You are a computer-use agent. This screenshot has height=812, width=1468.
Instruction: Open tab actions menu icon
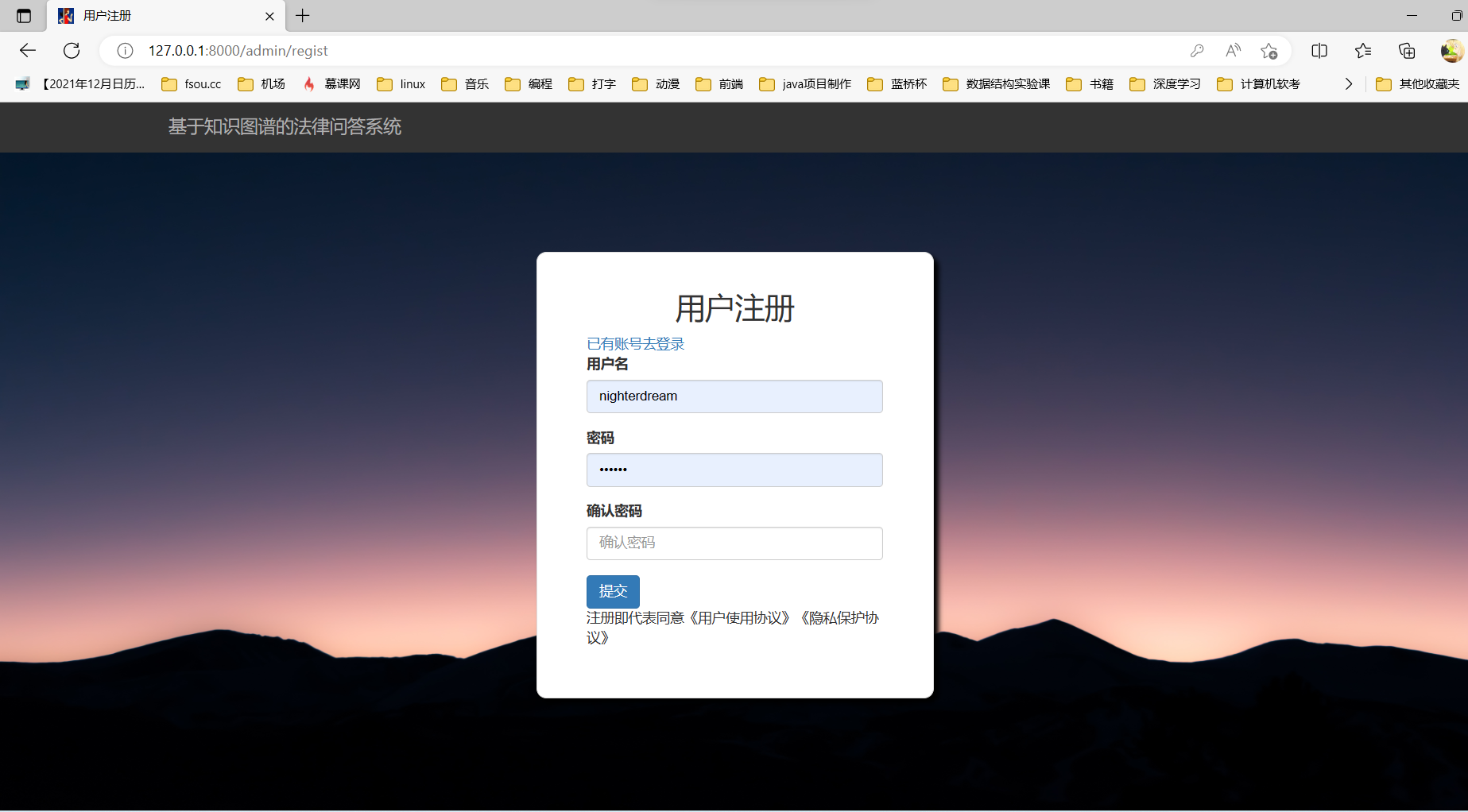(24, 16)
